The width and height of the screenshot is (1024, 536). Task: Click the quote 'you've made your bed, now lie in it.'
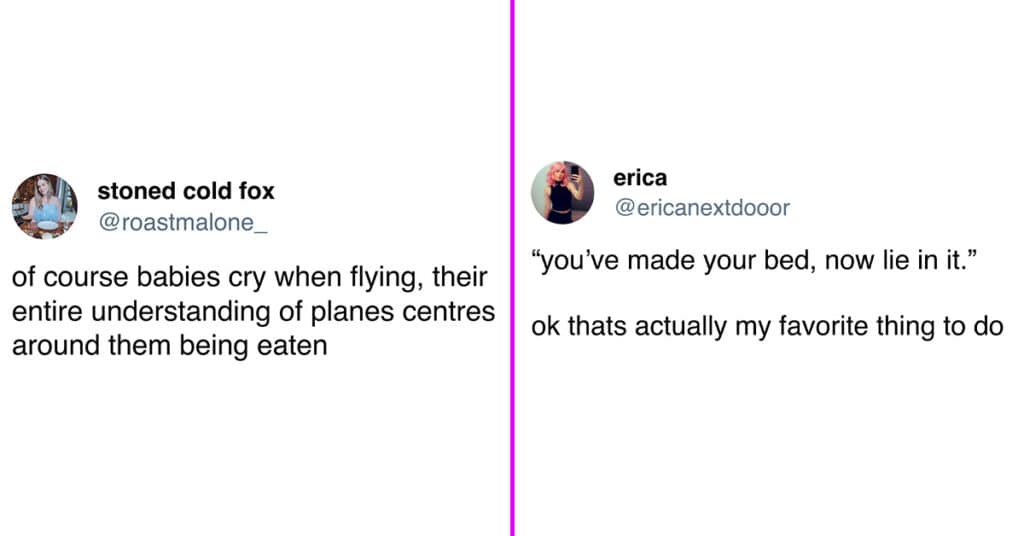[x=754, y=260]
